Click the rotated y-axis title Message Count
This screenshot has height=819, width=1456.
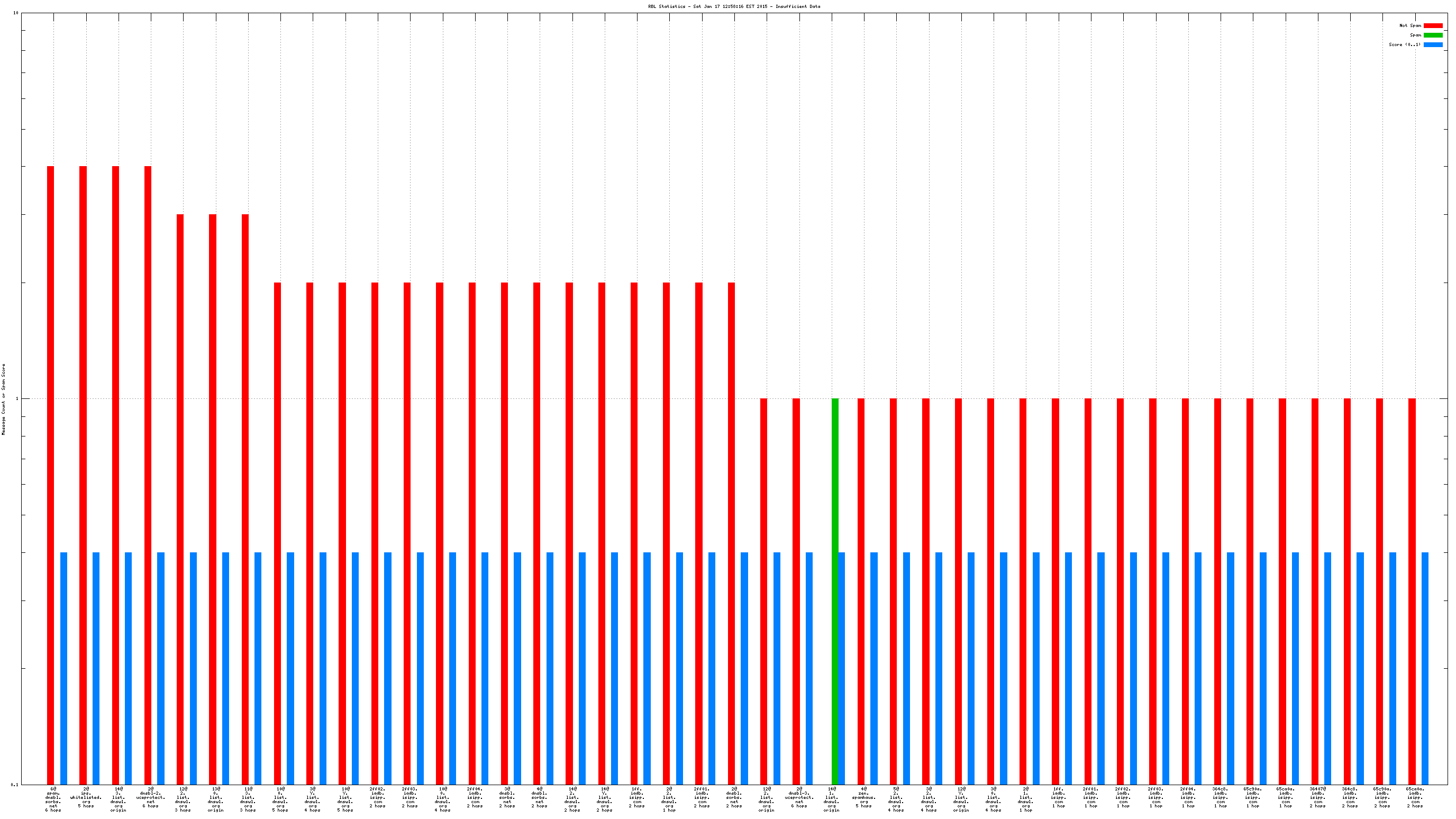point(4,399)
